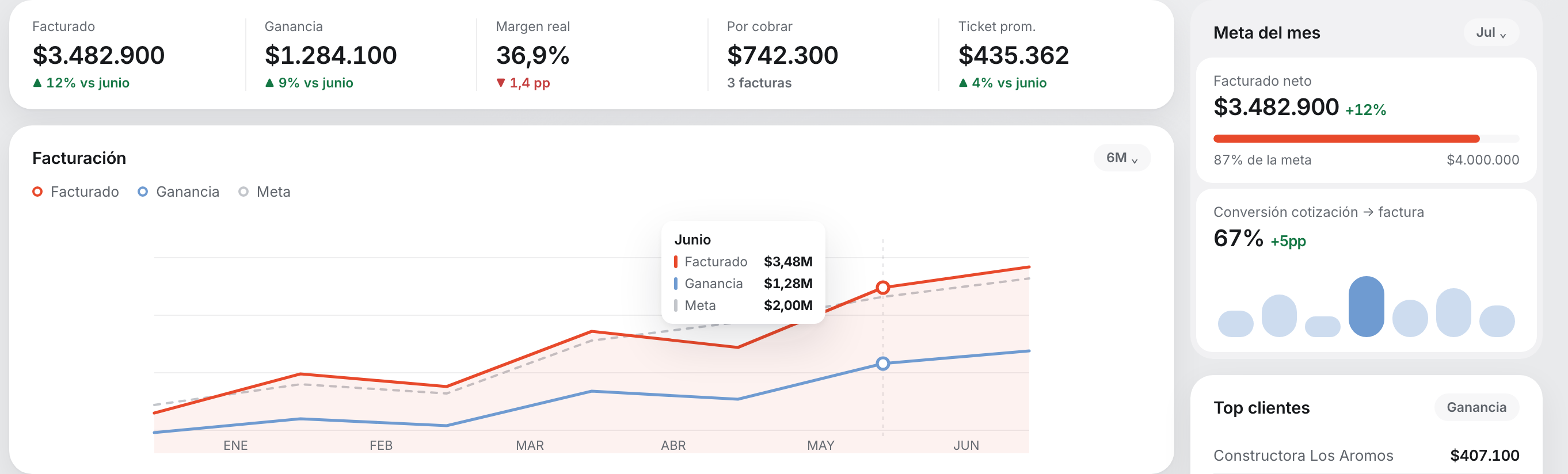Click the Meta del mes heading
The width and height of the screenshot is (1568, 474).
pyautogui.click(x=1266, y=33)
